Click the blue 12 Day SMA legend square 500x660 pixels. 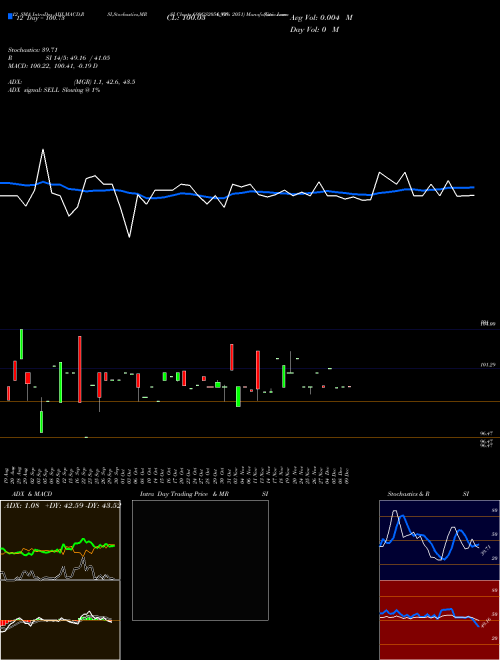(11, 16)
